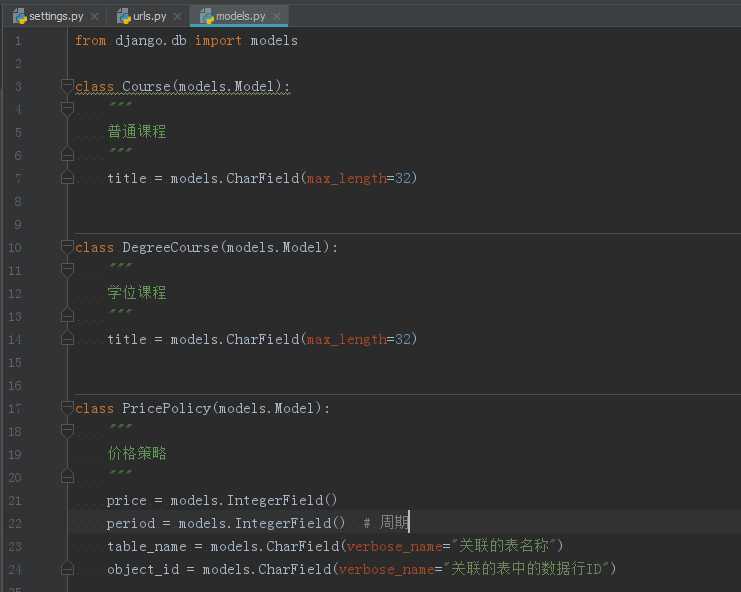741x592 pixels.
Task: Close the models.py tab
Action: pyautogui.click(x=277, y=17)
